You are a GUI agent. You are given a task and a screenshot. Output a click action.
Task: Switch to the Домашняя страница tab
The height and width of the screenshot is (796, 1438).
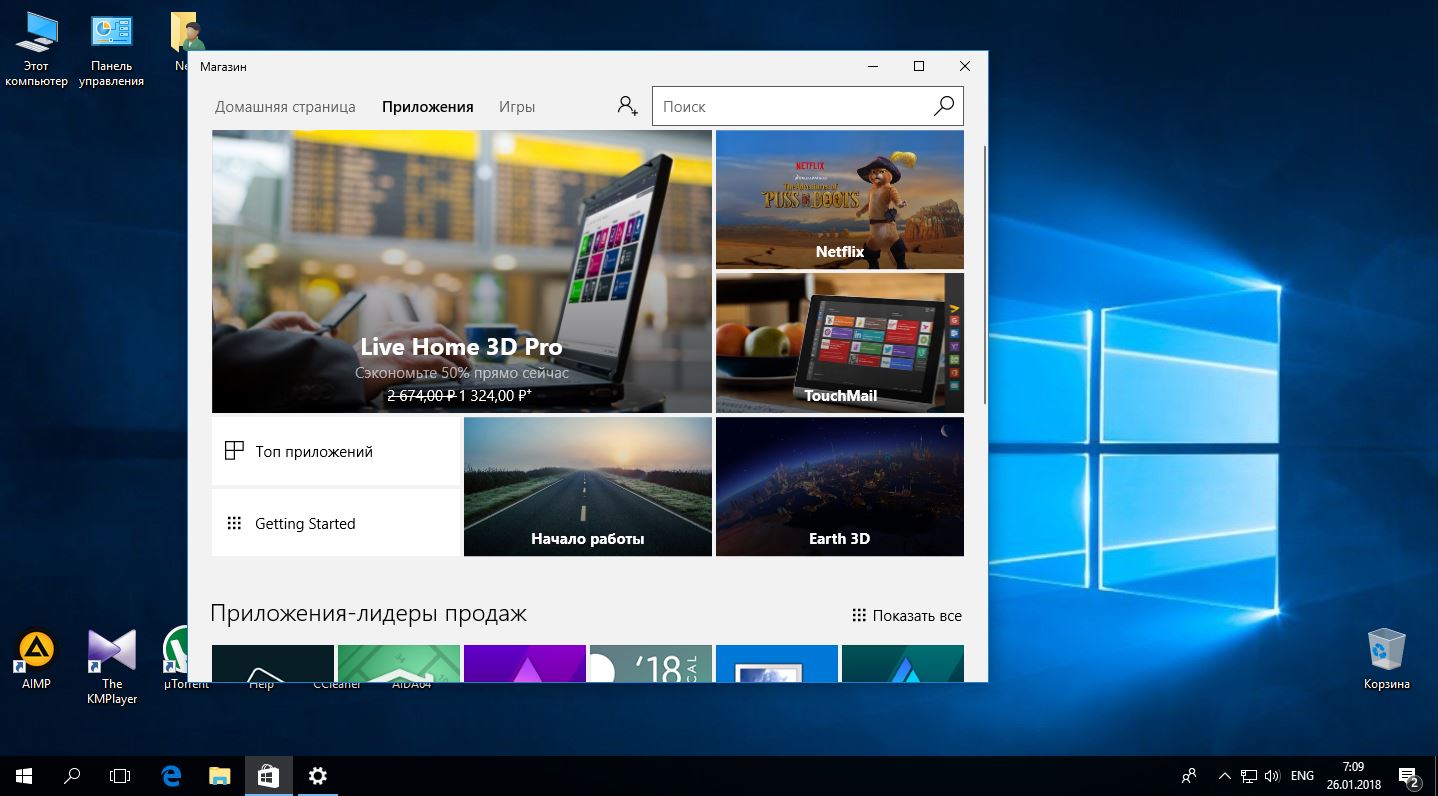[285, 106]
